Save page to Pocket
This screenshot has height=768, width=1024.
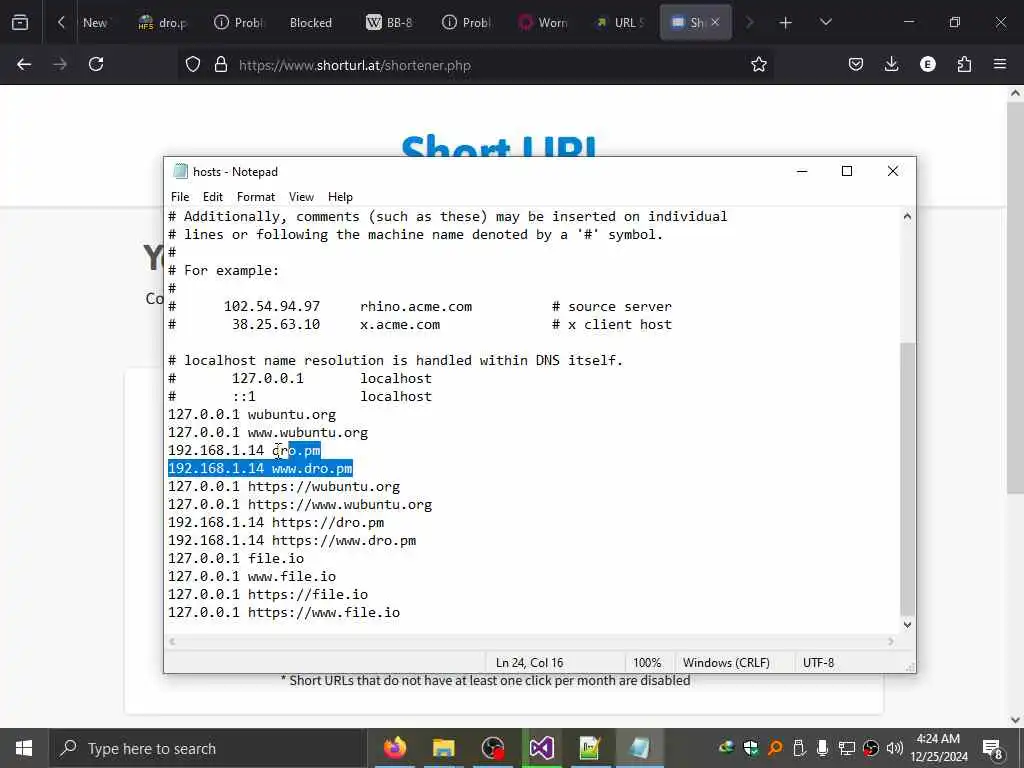coord(856,65)
